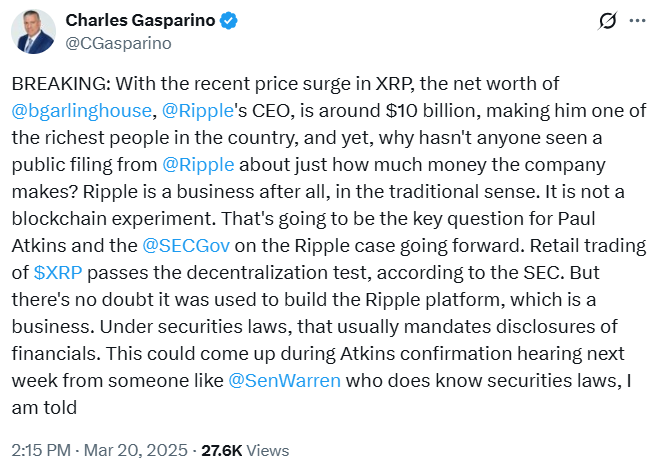Open the first @Ripple mention before 's CEO
The image size is (662, 467).
coord(198,111)
